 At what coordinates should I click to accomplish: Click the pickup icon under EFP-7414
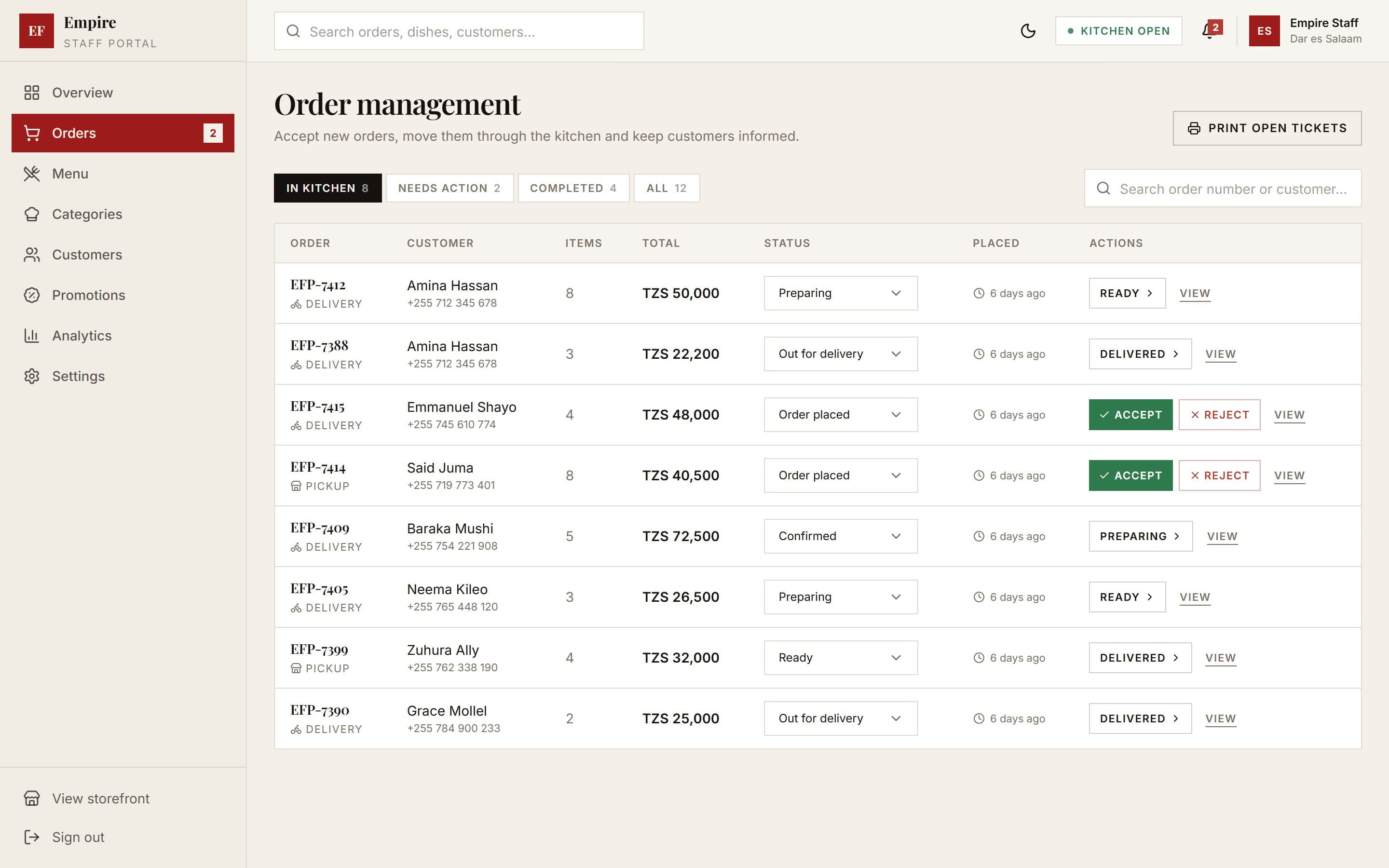296,486
